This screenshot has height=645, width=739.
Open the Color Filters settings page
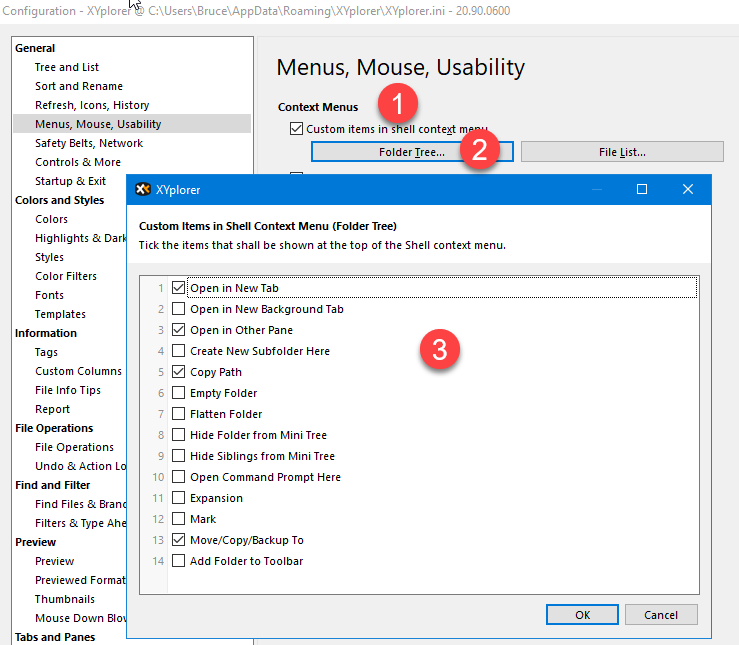[66, 276]
